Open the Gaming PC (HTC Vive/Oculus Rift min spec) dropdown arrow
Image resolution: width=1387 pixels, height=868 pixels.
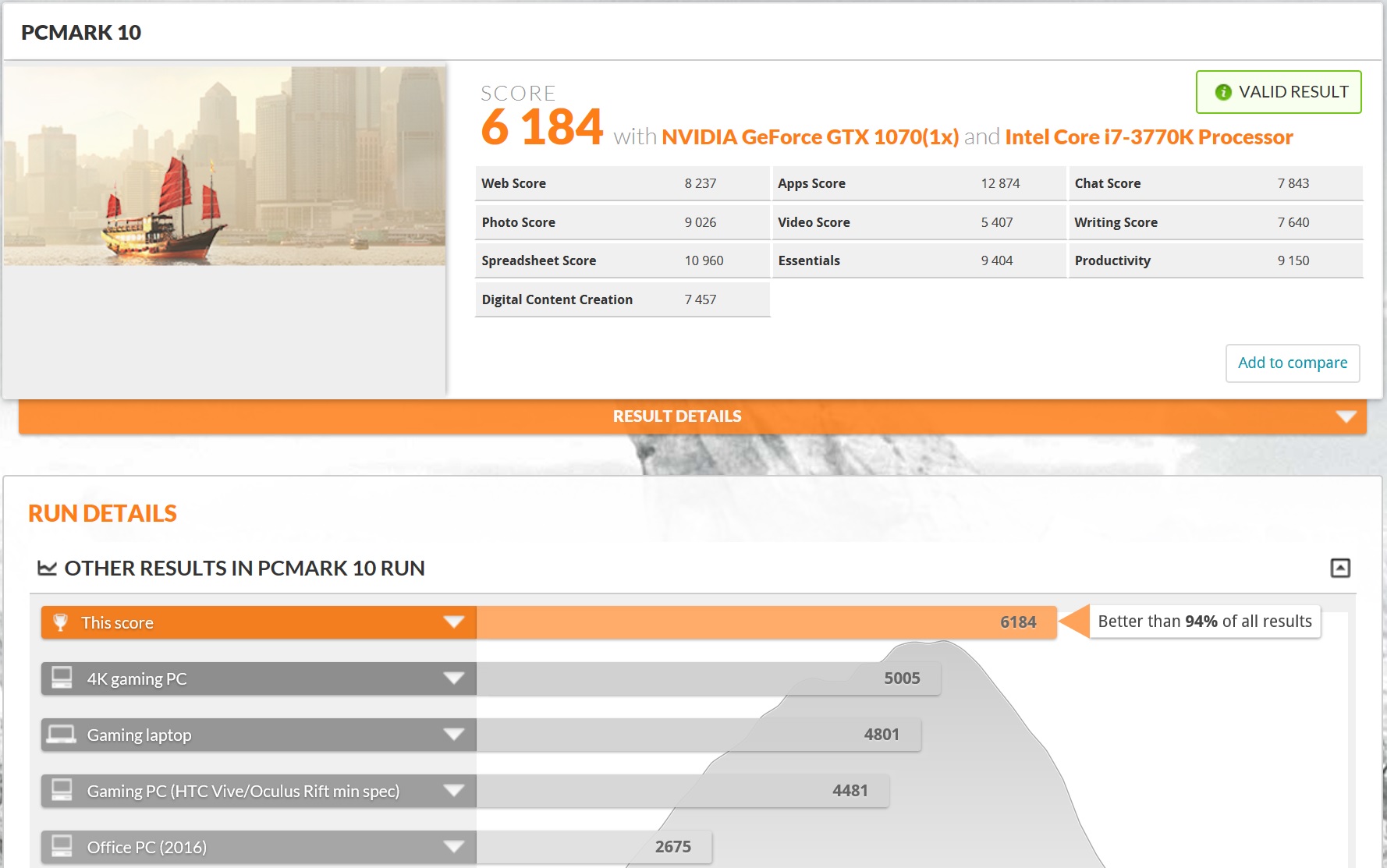(454, 790)
